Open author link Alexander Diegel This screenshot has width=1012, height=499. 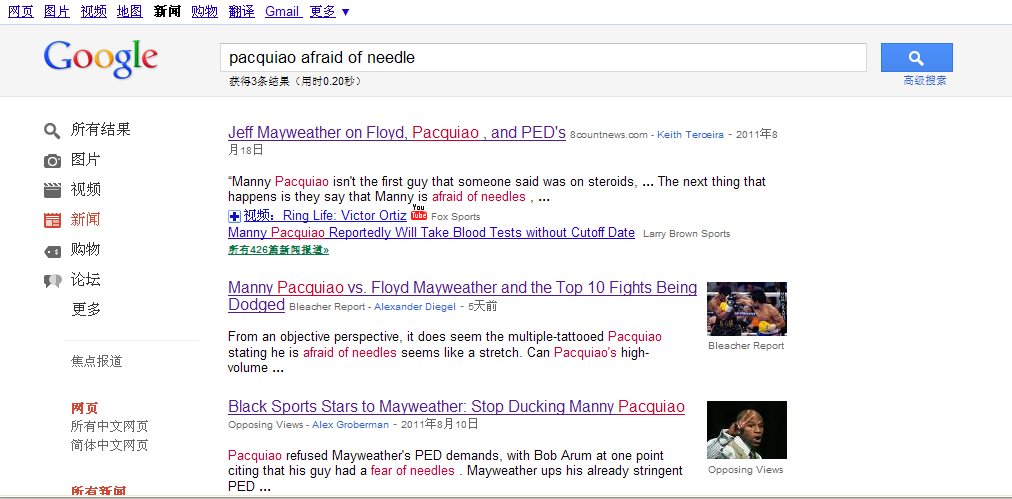coord(414,307)
